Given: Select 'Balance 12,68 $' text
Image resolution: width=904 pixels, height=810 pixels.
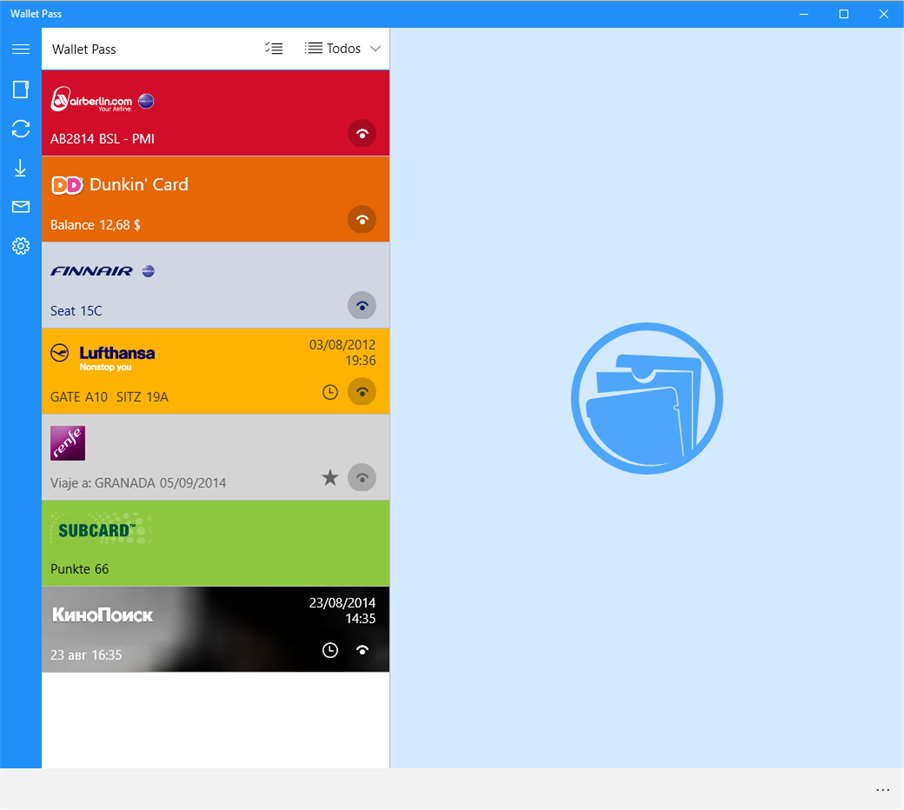Looking at the screenshot, I should click(95, 225).
